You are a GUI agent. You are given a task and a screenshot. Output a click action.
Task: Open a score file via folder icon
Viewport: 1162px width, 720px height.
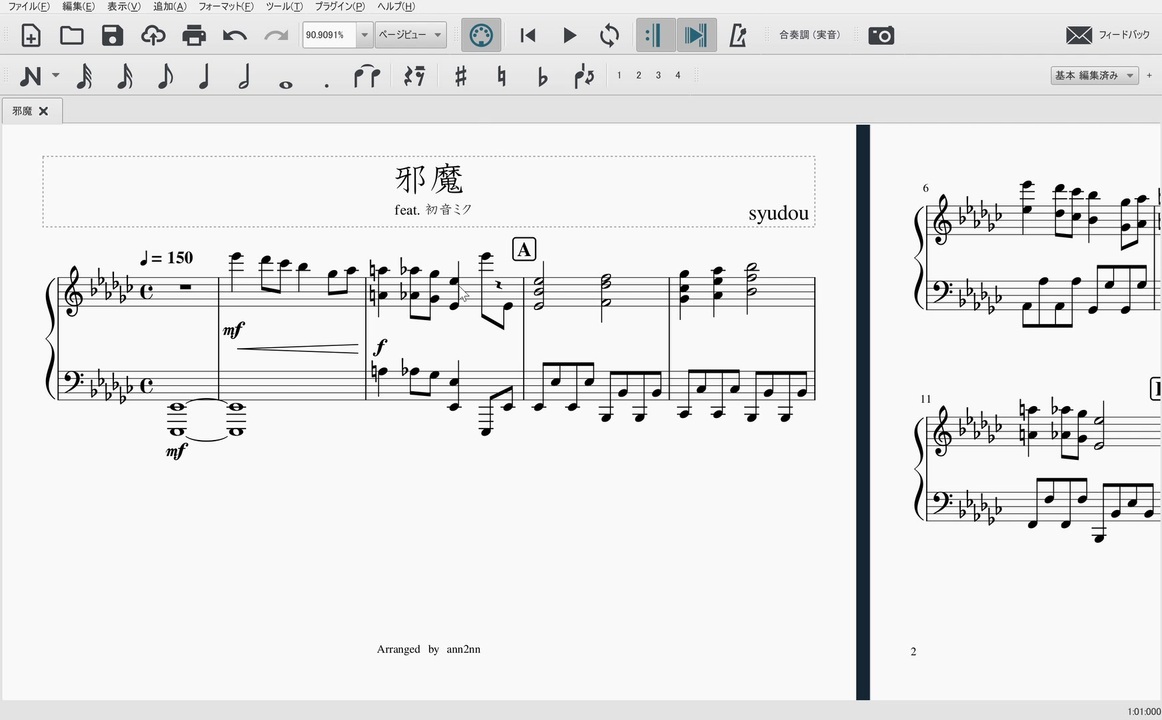pyautogui.click(x=71, y=36)
